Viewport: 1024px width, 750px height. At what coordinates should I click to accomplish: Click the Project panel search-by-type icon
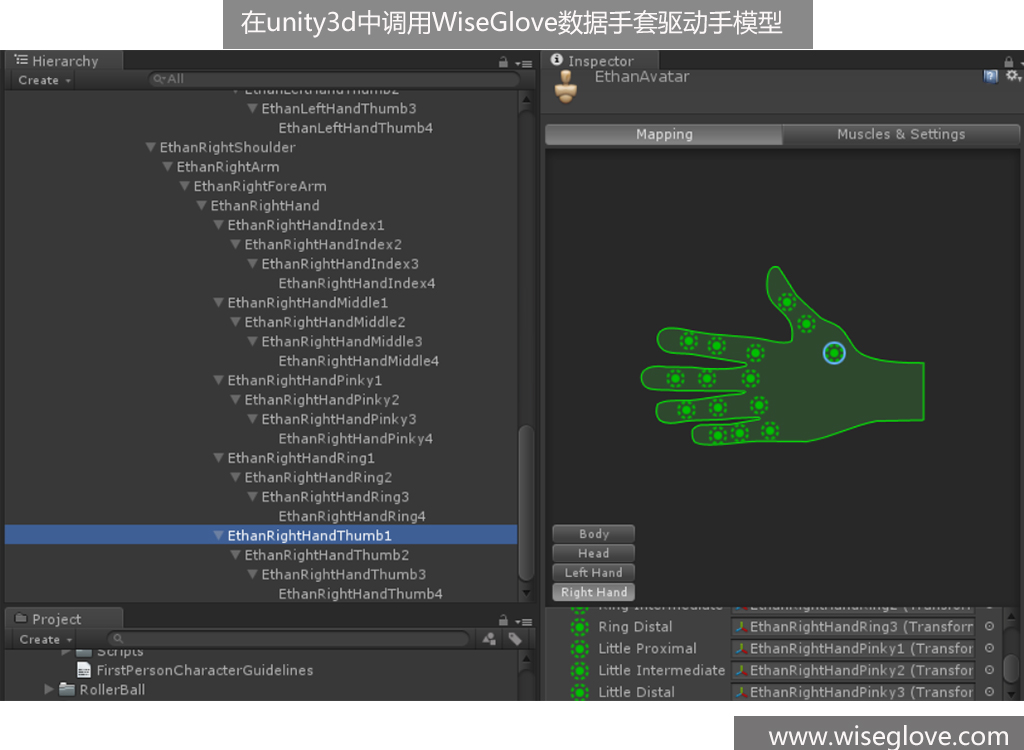coord(490,639)
